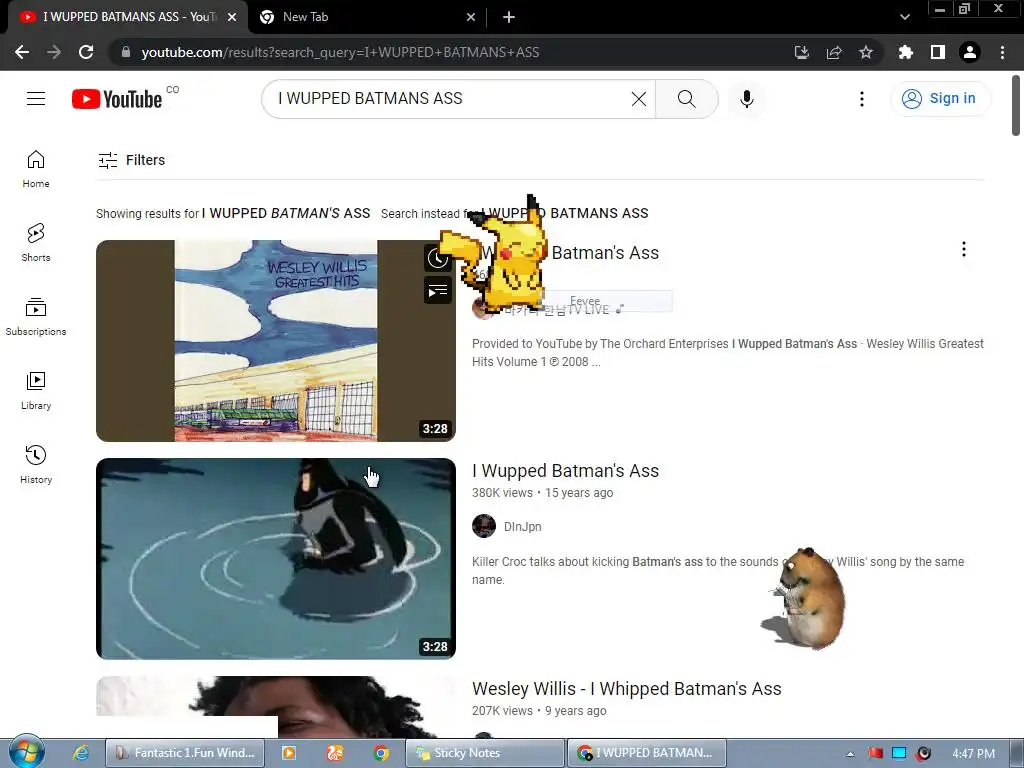Open History in the sidebar
The image size is (1024, 768).
36,464
